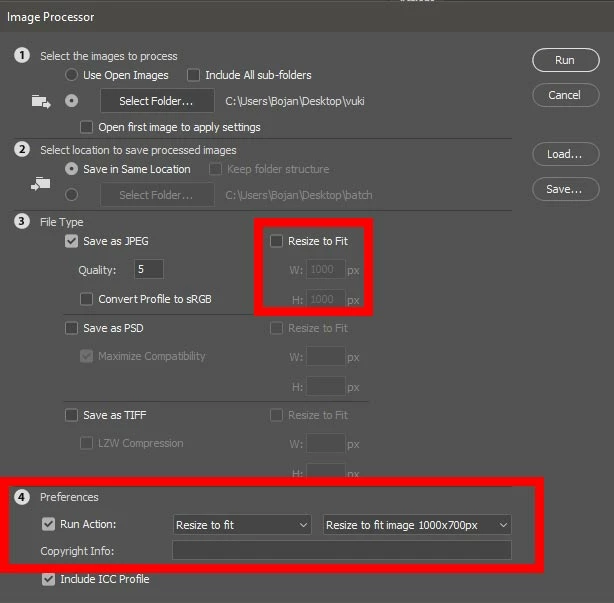Click the Copyright Info text field
The width and height of the screenshot is (614, 603).
[342, 550]
